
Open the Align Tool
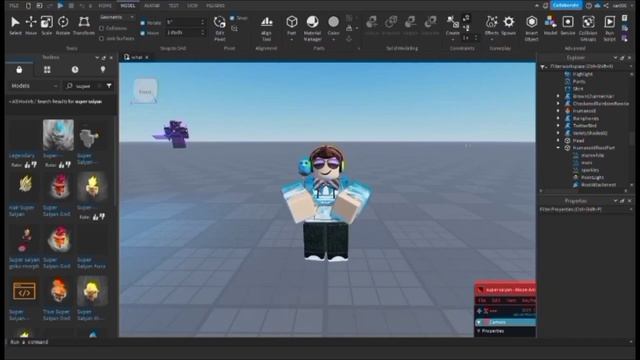[266, 28]
